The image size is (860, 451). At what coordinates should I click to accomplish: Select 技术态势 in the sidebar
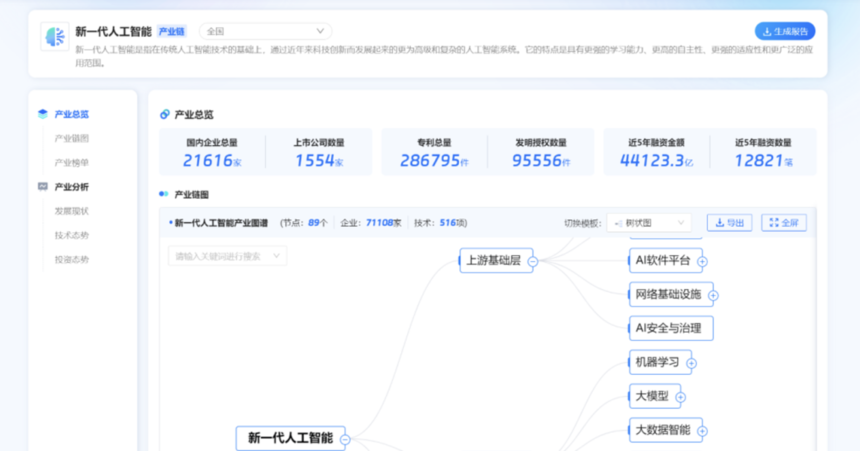[71, 235]
